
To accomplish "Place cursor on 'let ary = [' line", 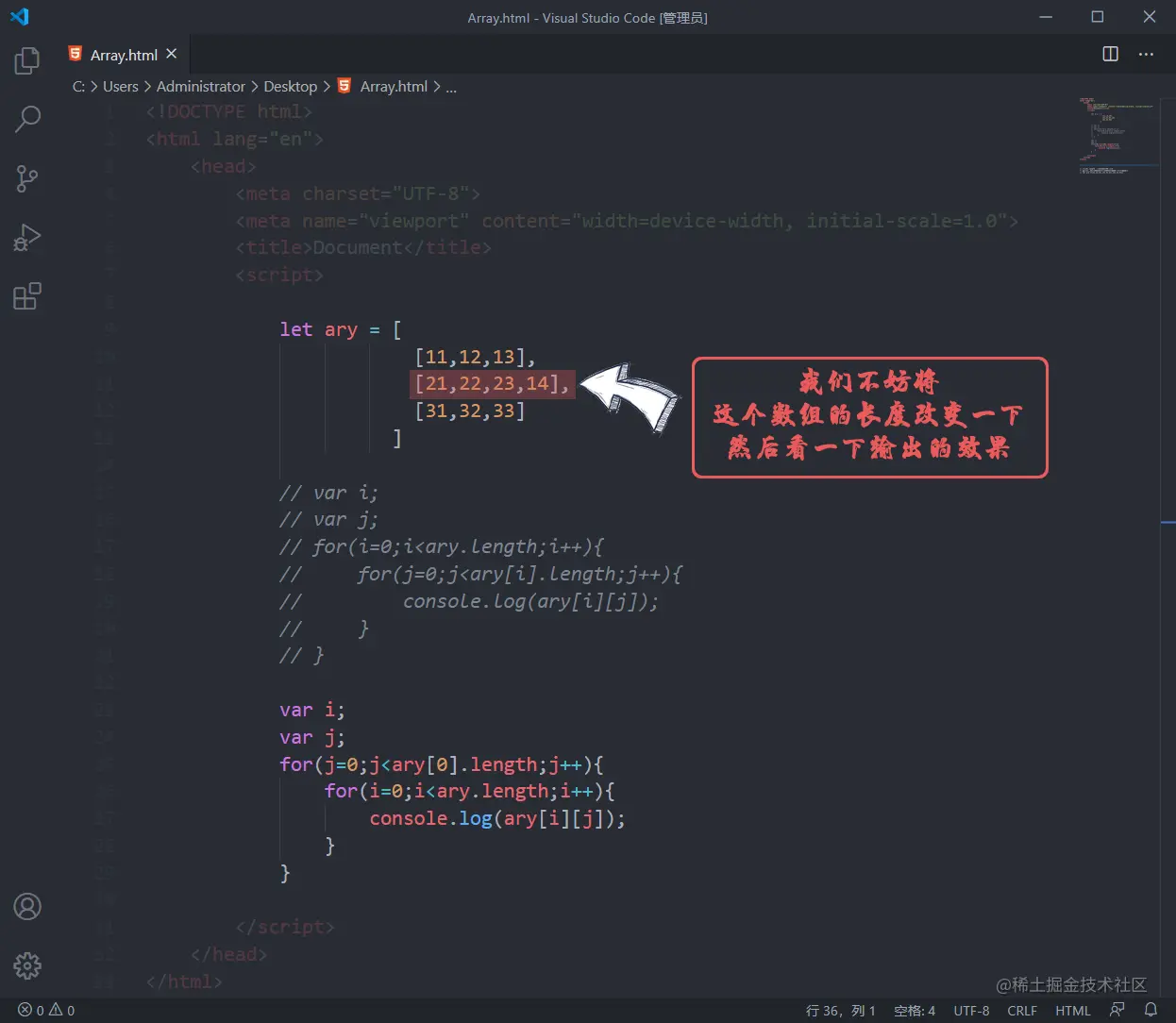I will (340, 329).
